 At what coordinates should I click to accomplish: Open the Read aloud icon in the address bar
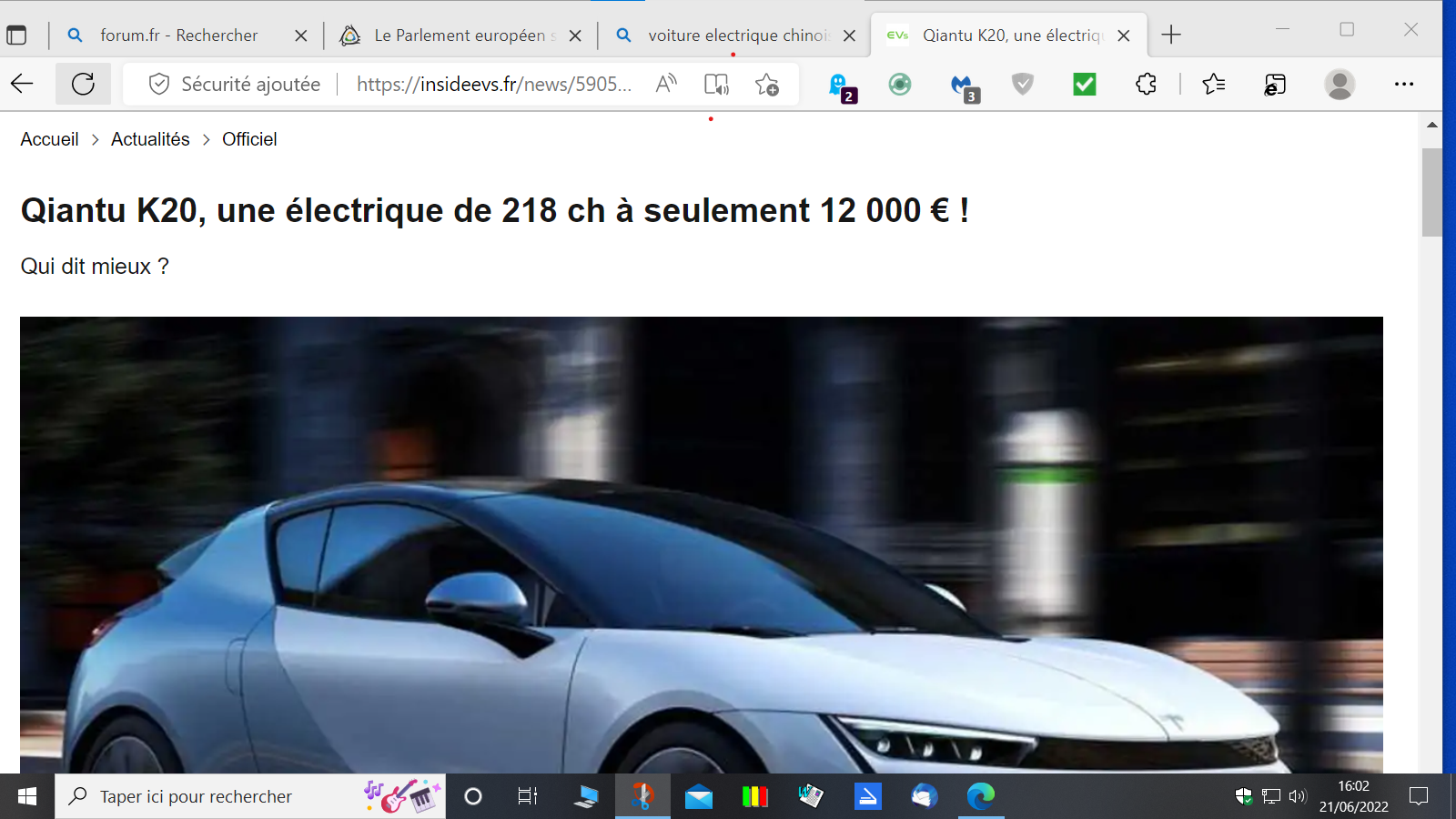tap(666, 84)
